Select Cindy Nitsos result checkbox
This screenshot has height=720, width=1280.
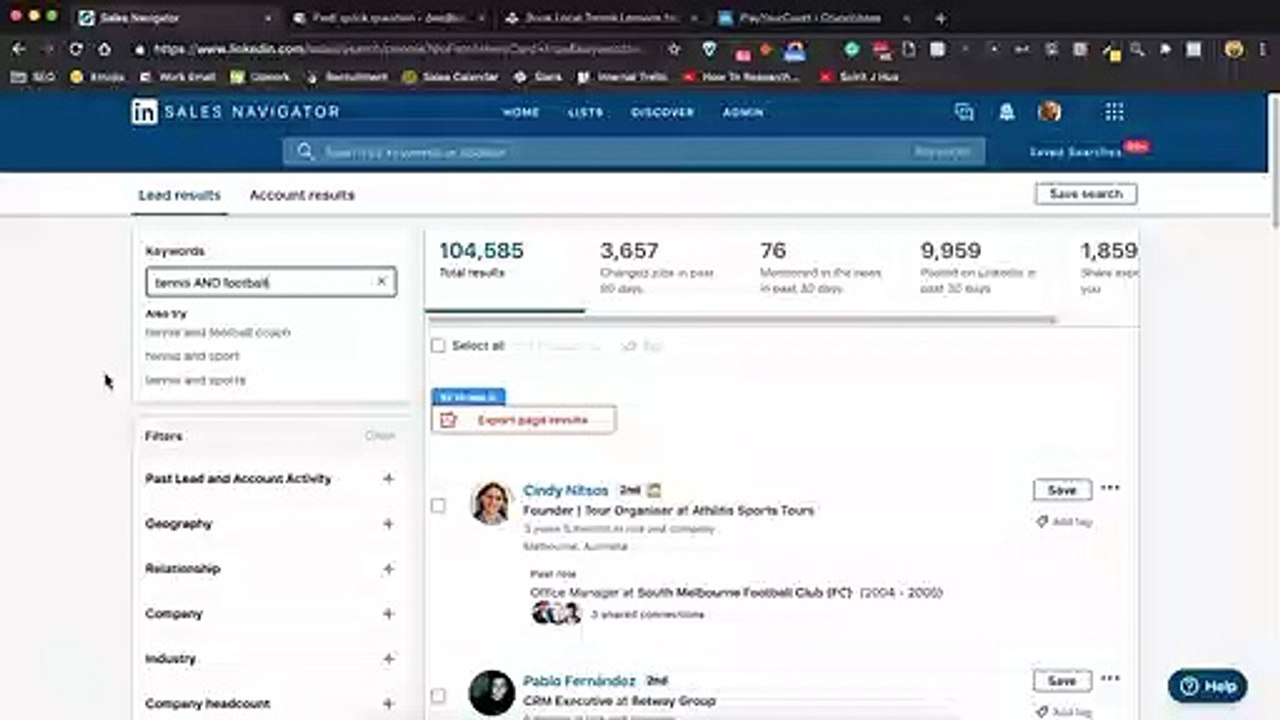(438, 505)
